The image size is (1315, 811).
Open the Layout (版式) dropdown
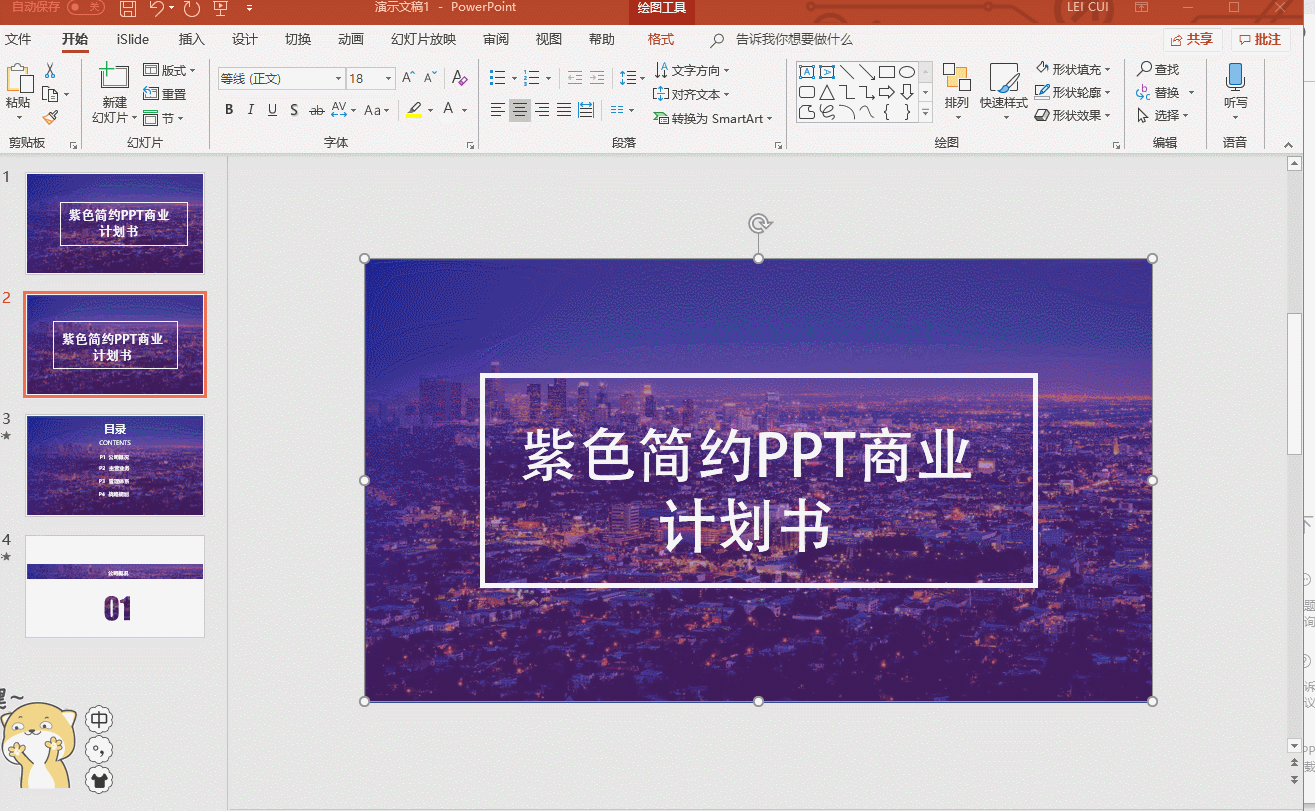169,70
